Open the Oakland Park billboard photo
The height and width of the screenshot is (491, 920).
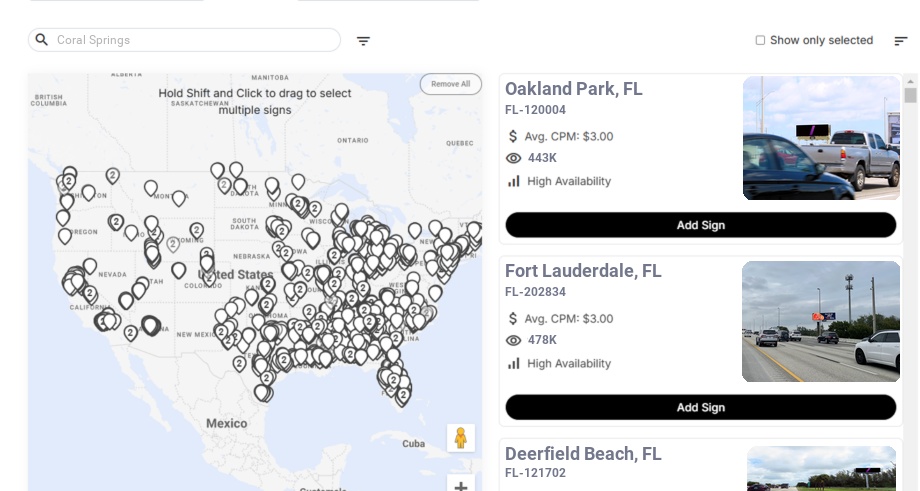point(821,139)
